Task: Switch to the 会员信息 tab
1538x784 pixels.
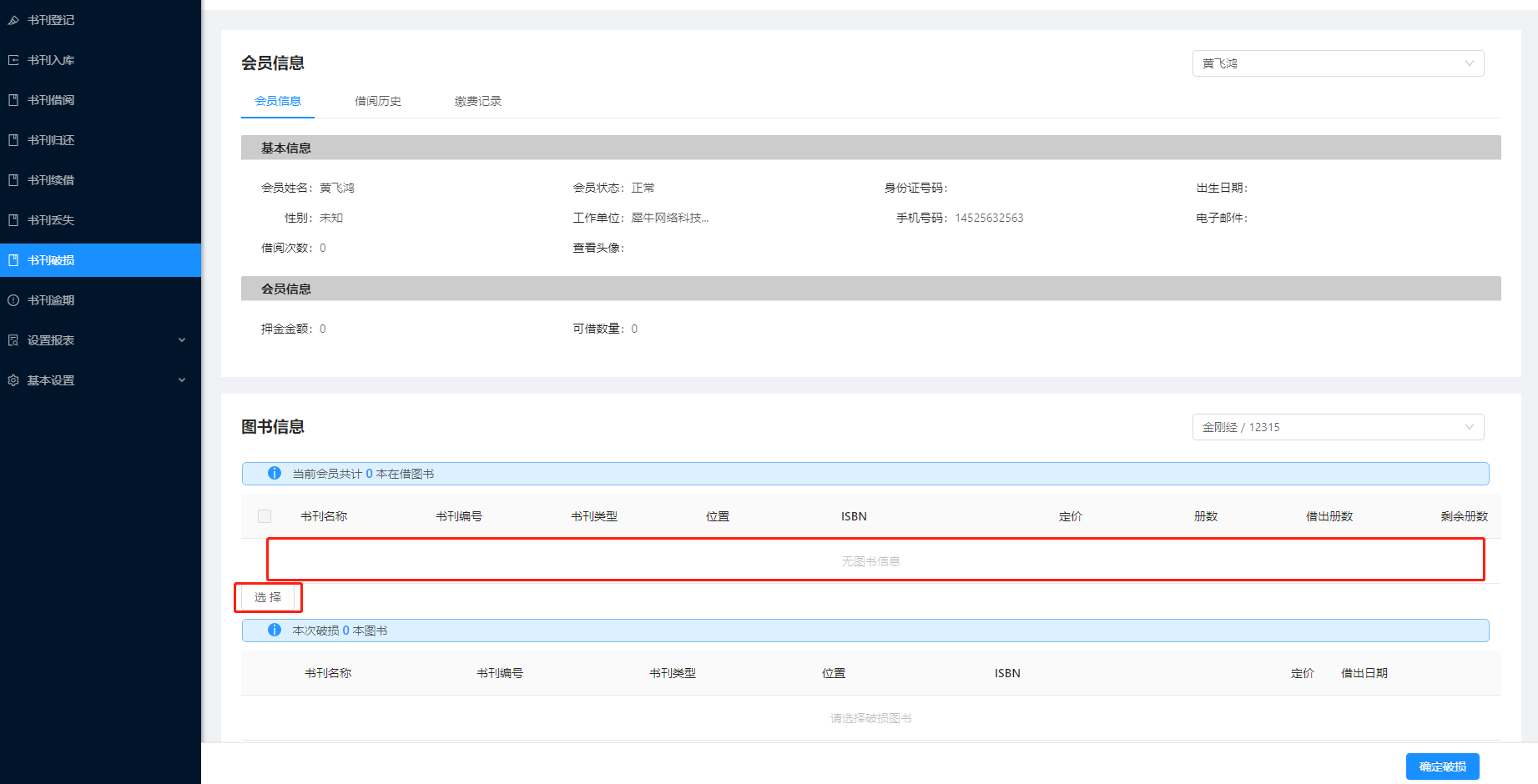Action: point(278,101)
